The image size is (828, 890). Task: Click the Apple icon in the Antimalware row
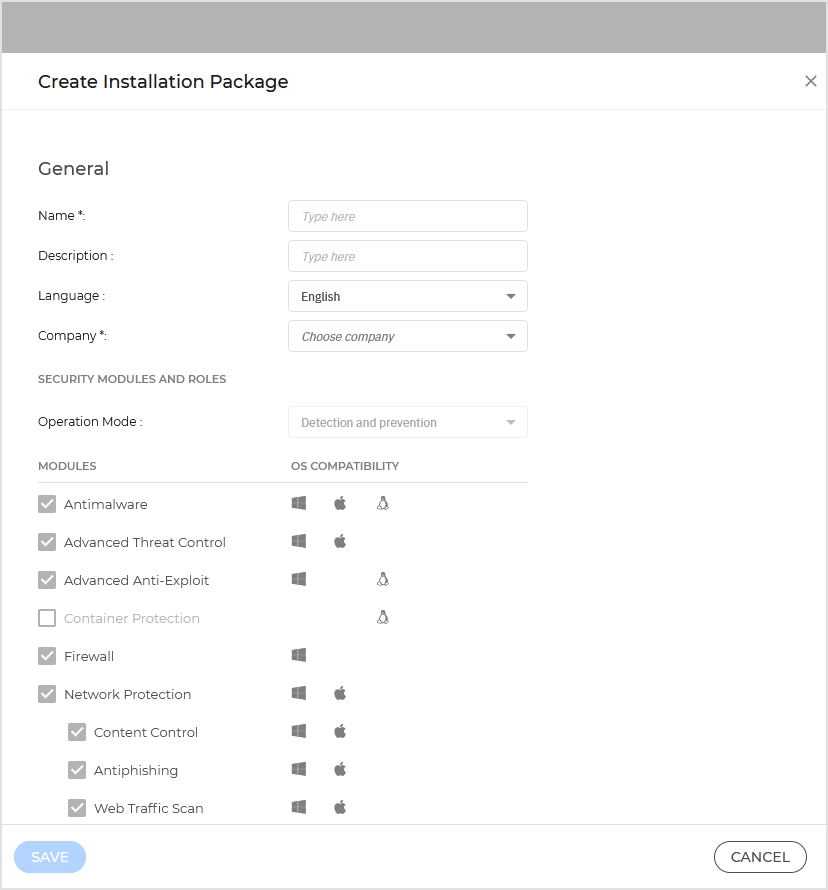pyautogui.click(x=340, y=503)
